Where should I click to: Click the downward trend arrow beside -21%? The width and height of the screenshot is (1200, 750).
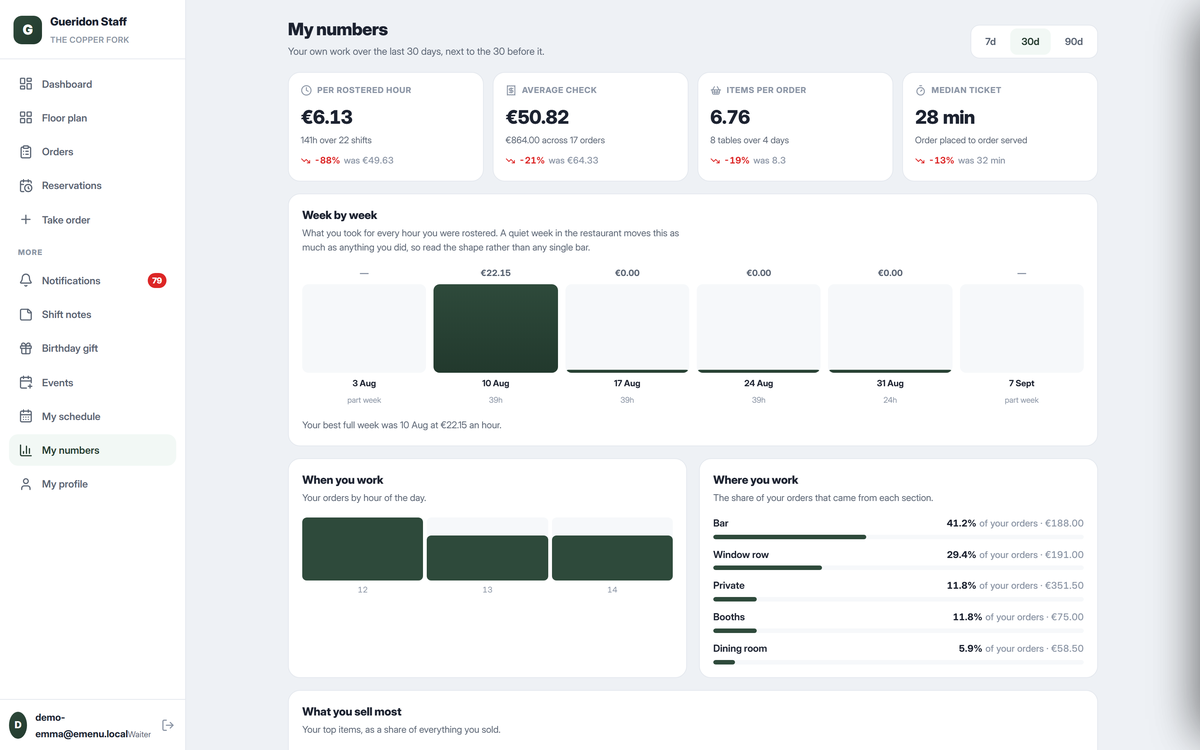511,160
